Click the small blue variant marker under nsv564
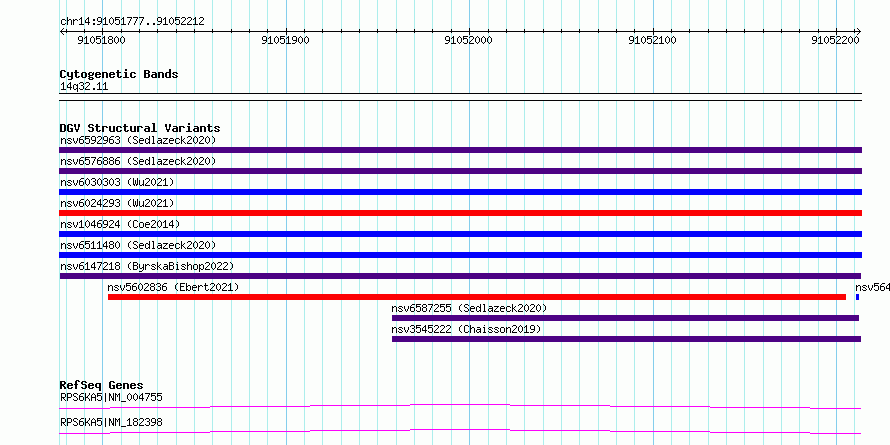The image size is (890, 445). click(857, 297)
